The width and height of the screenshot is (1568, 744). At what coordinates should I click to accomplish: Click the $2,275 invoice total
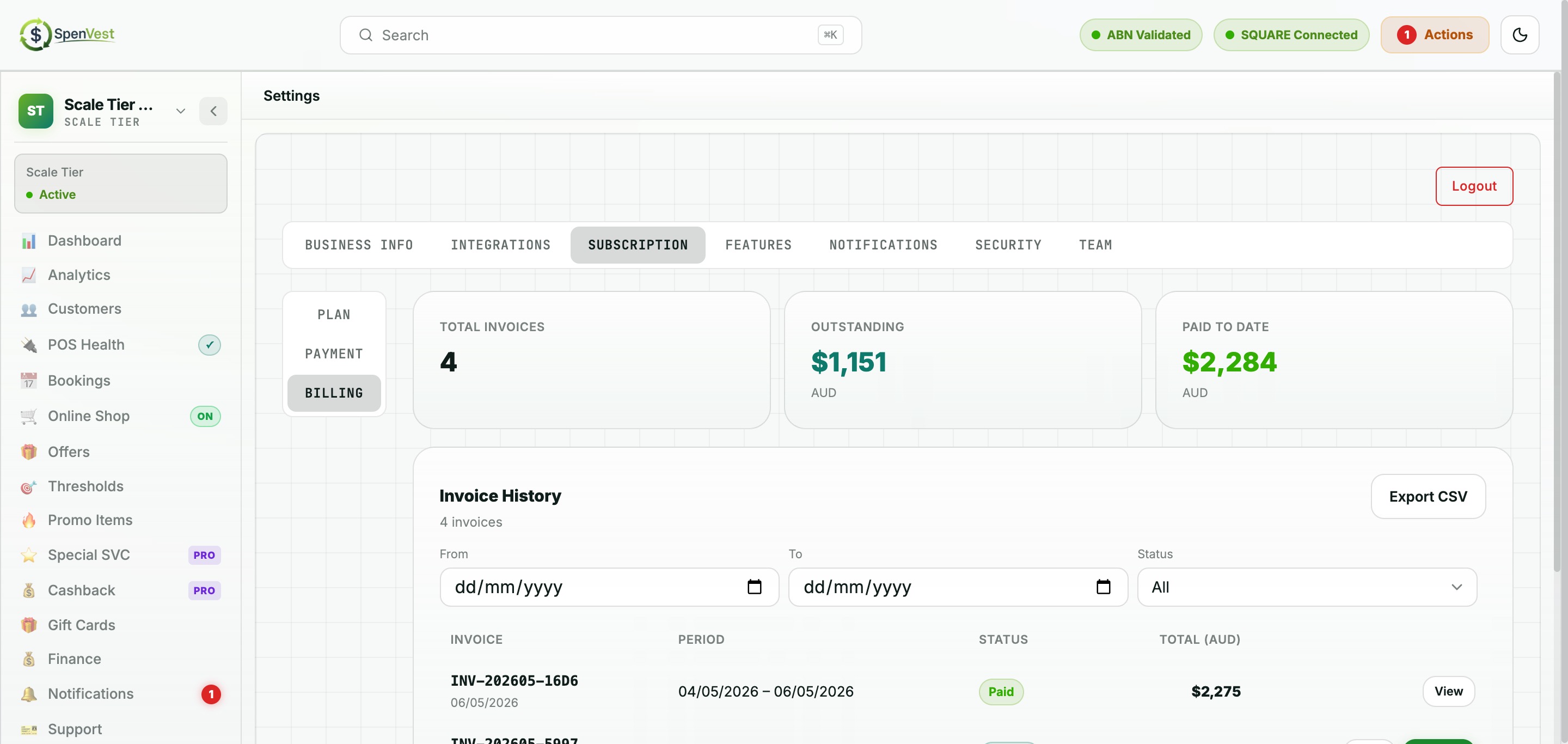pyautogui.click(x=1215, y=692)
